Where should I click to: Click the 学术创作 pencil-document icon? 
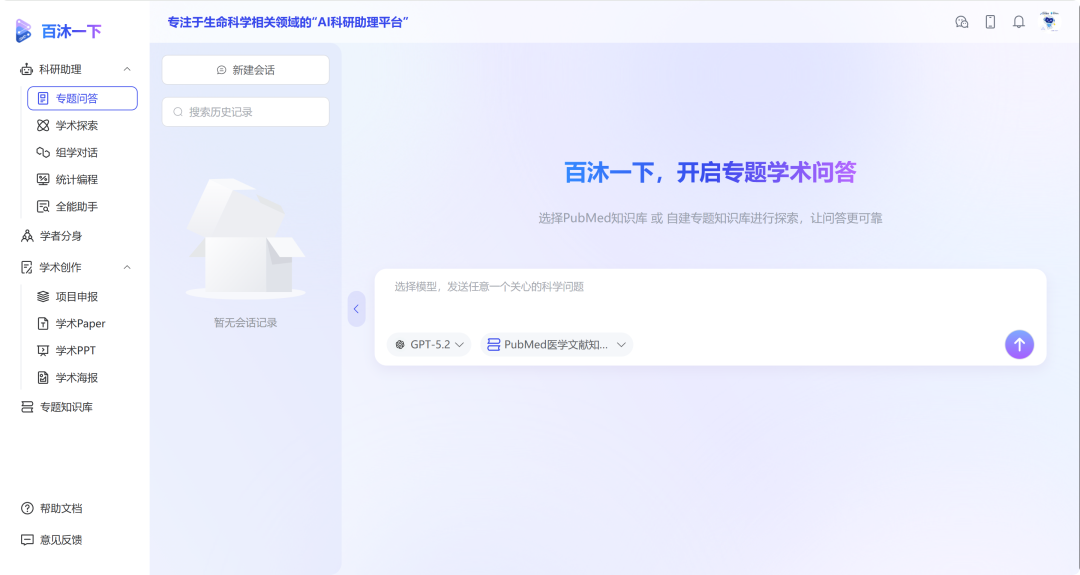(27, 267)
